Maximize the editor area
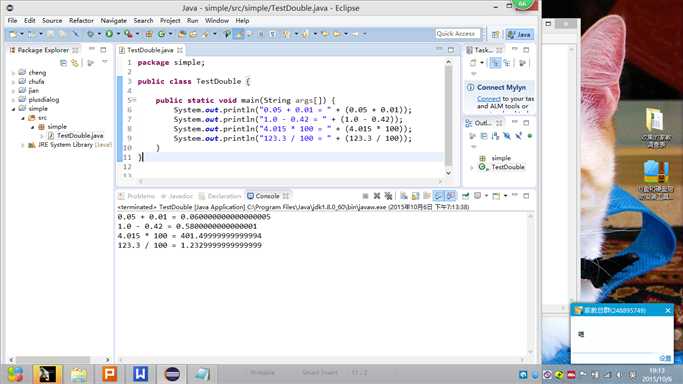This screenshot has height=384, width=683. tap(451, 50)
